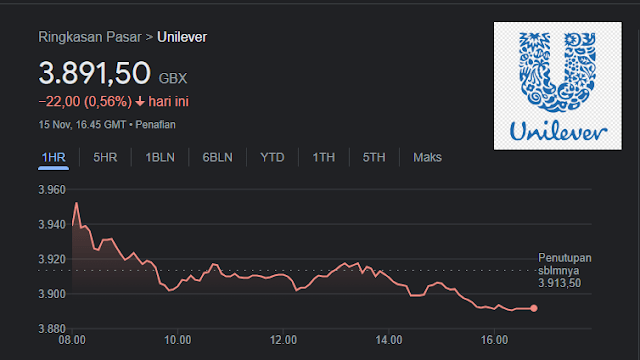This screenshot has height=360, width=640.
Task: Click the 08.00 time axis label
Action: point(72,340)
